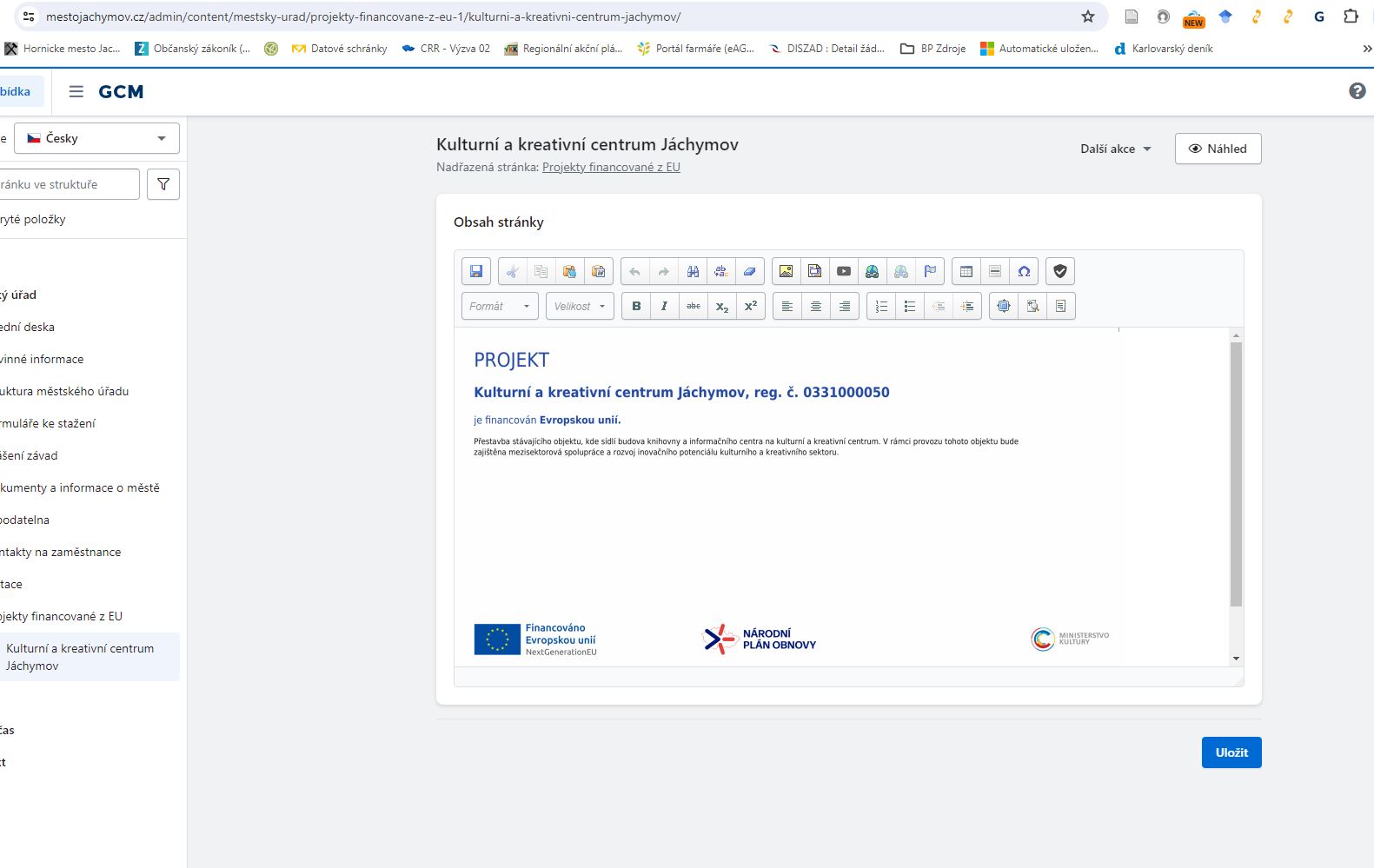Insert a YouTube video via toolbar

(843, 271)
